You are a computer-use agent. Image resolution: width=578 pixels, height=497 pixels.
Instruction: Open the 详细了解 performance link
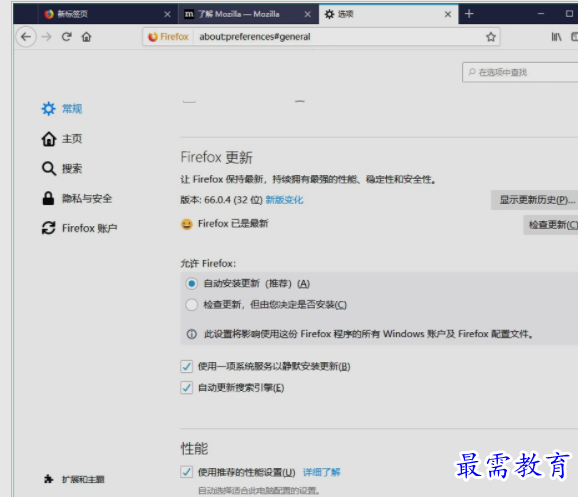(321, 472)
